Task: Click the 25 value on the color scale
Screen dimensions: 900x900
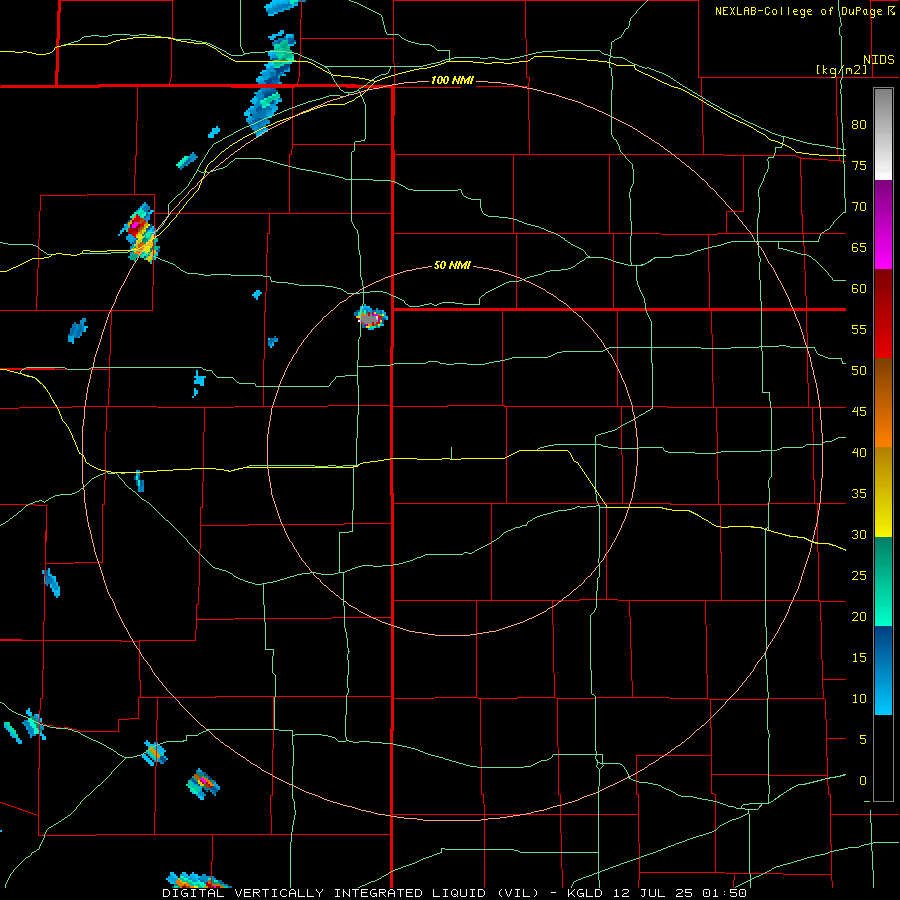Action: click(x=859, y=575)
